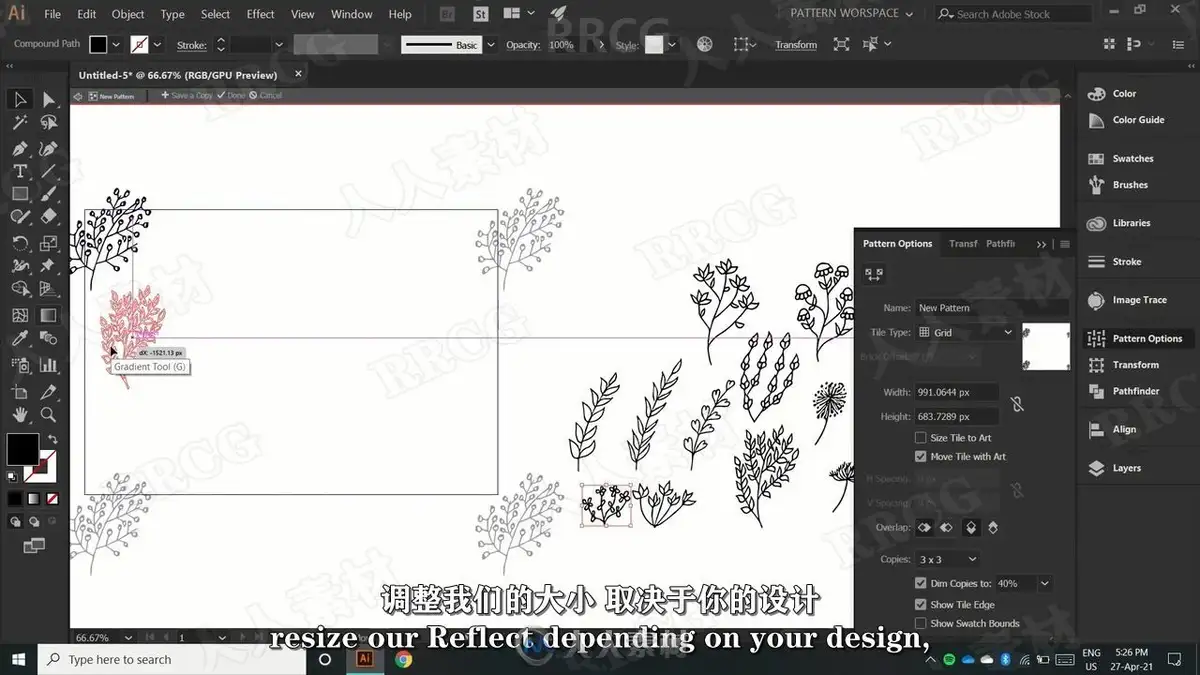Expand the fill color dropdown arrow
The image size is (1200, 675).
[x=117, y=45]
